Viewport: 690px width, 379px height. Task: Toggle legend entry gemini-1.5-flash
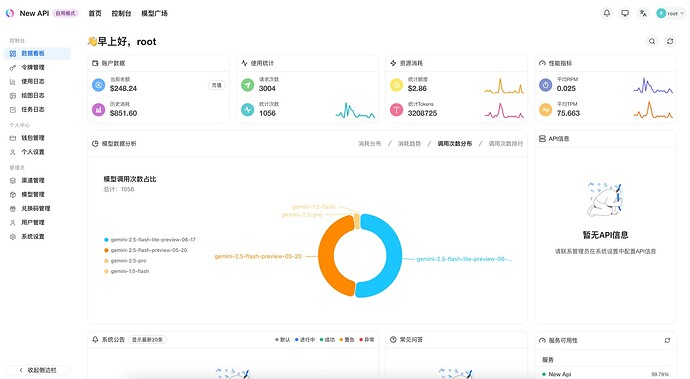point(127,271)
